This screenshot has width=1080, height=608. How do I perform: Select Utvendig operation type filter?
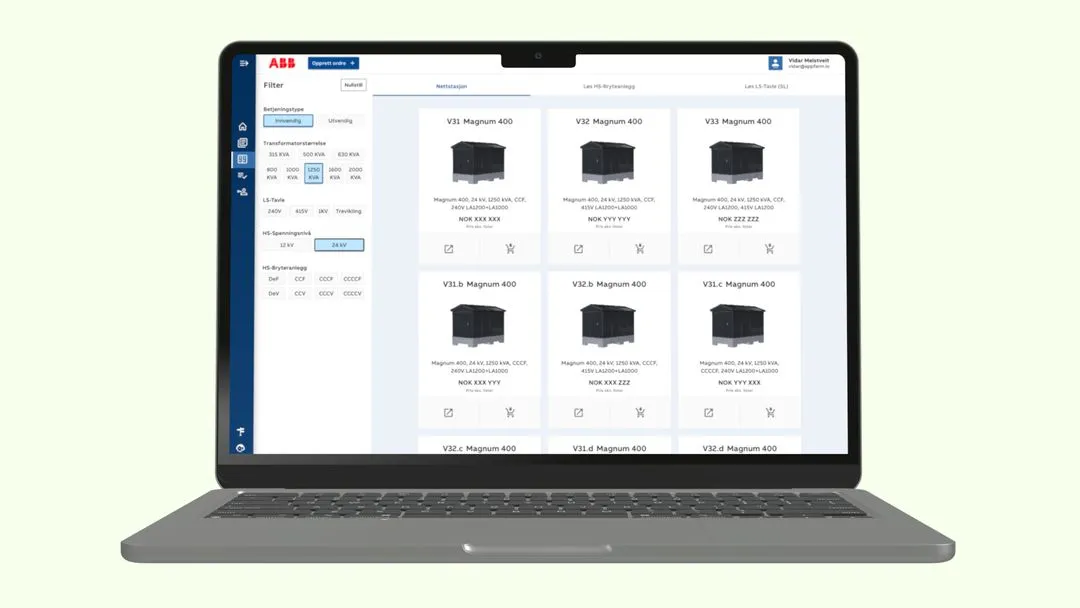pyautogui.click(x=340, y=120)
